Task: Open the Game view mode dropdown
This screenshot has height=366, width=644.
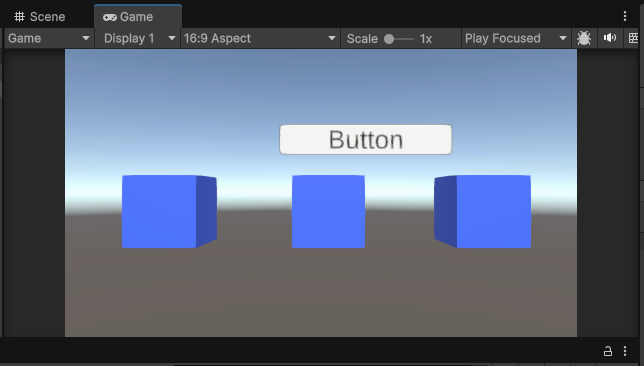Action: click(x=48, y=39)
